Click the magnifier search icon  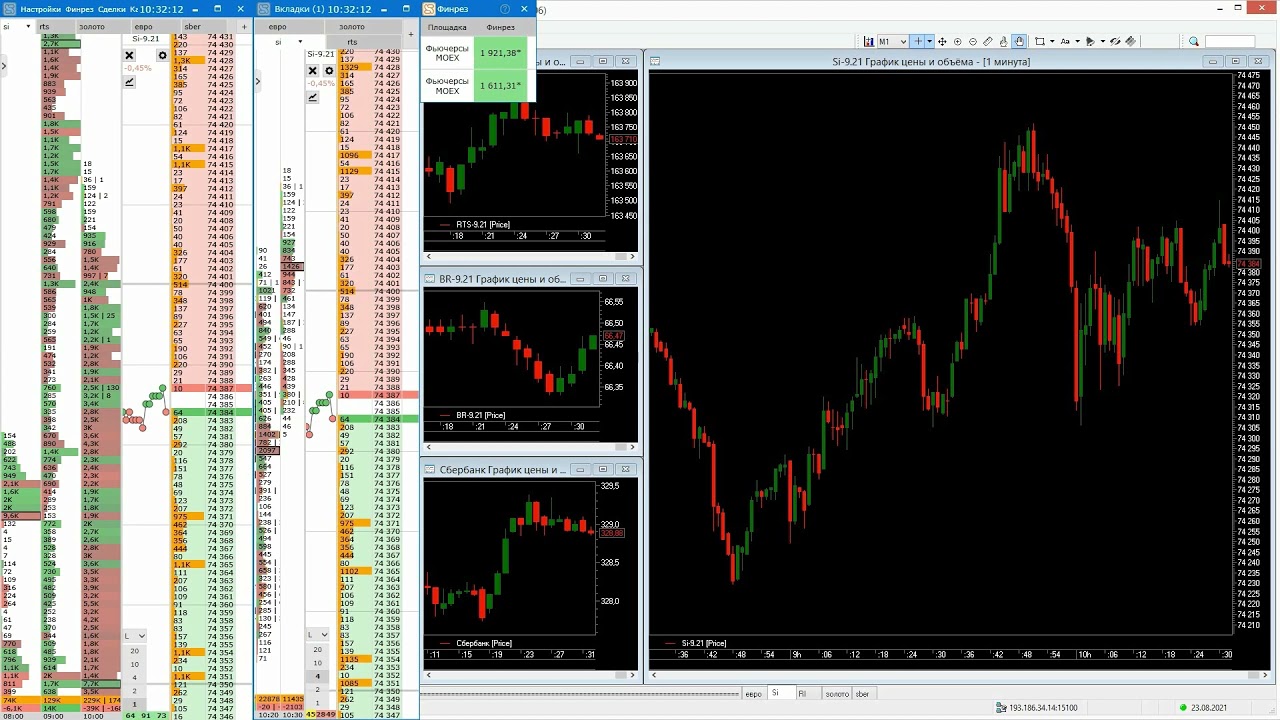tap(1194, 42)
